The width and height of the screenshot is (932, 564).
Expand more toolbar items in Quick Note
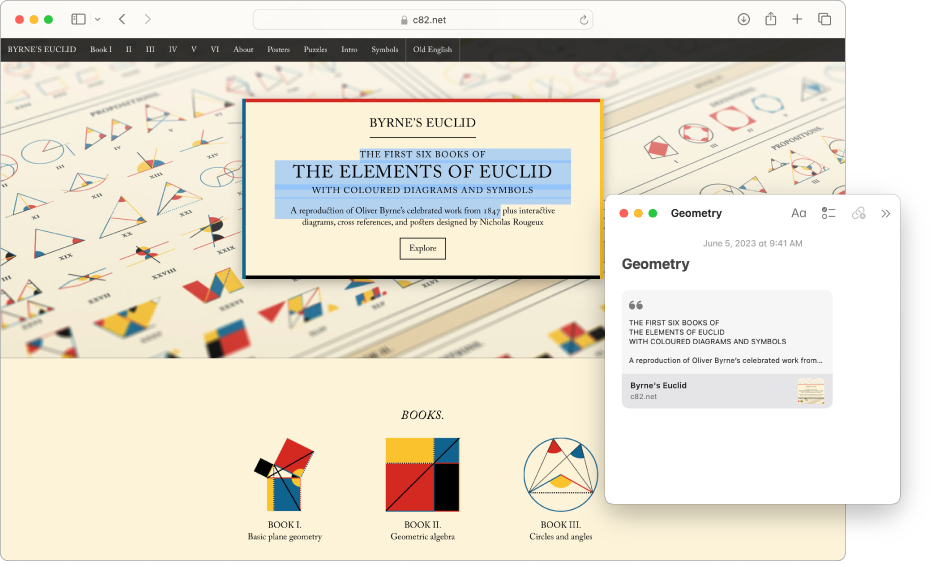pos(886,213)
